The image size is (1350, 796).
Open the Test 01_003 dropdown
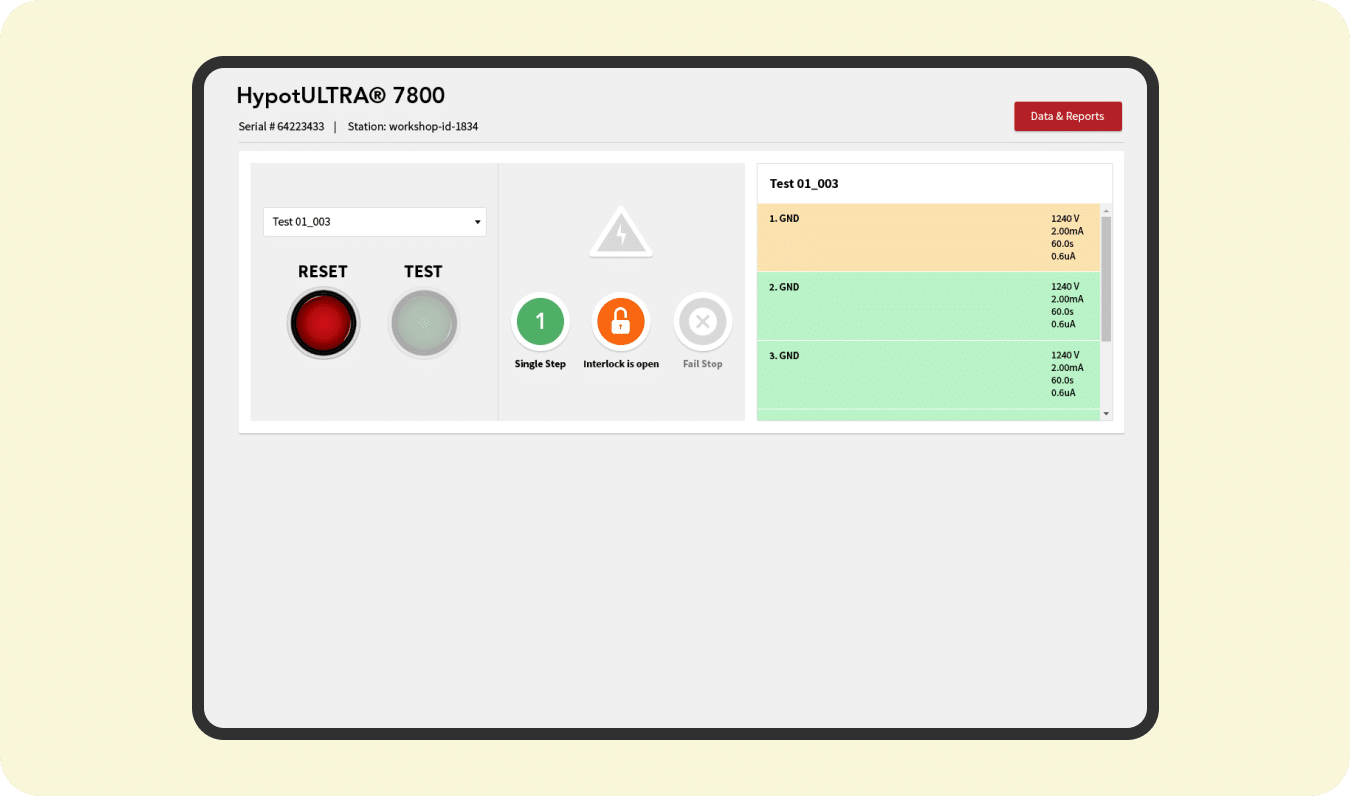375,222
